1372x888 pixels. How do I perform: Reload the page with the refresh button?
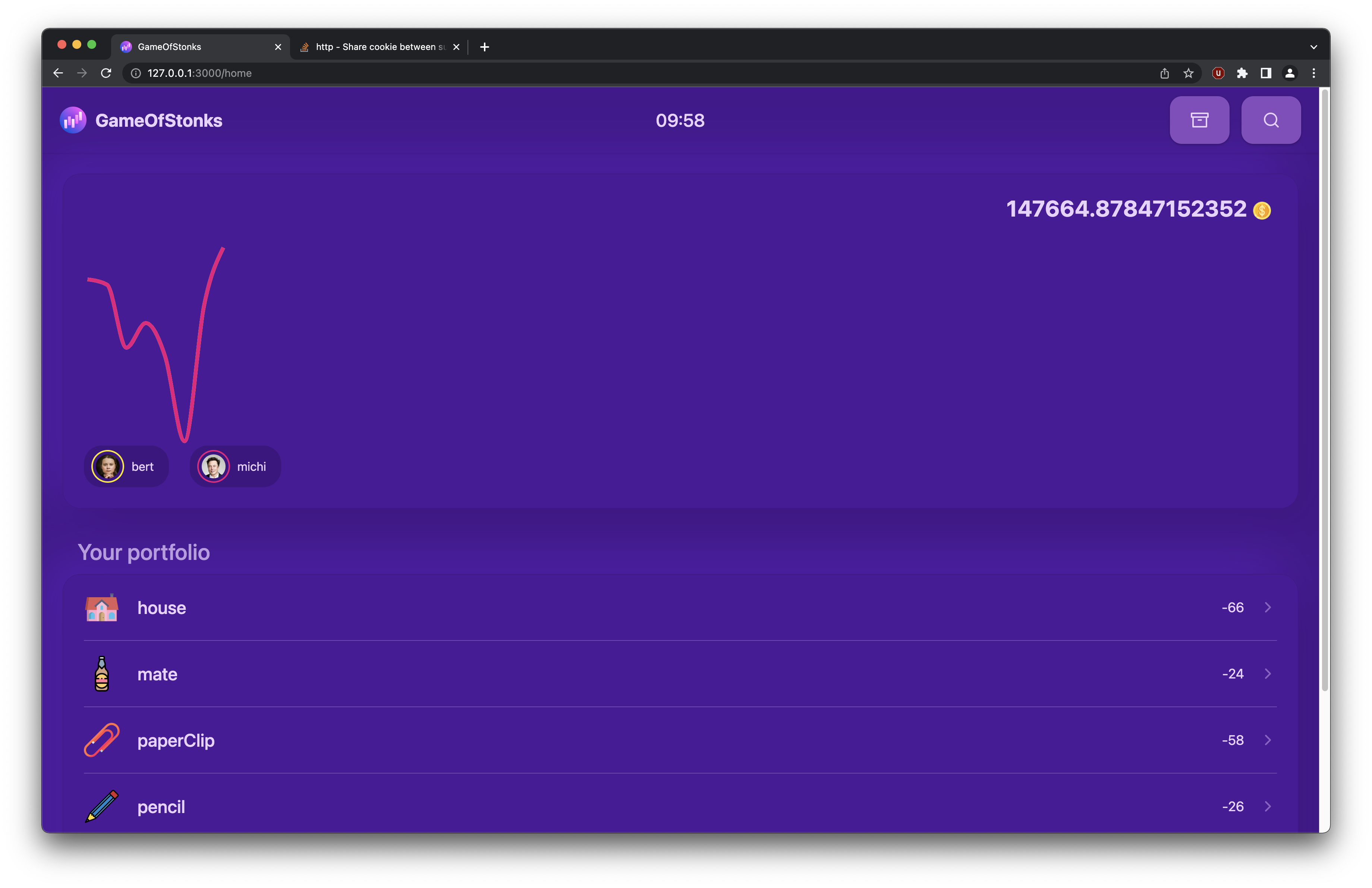pos(106,73)
